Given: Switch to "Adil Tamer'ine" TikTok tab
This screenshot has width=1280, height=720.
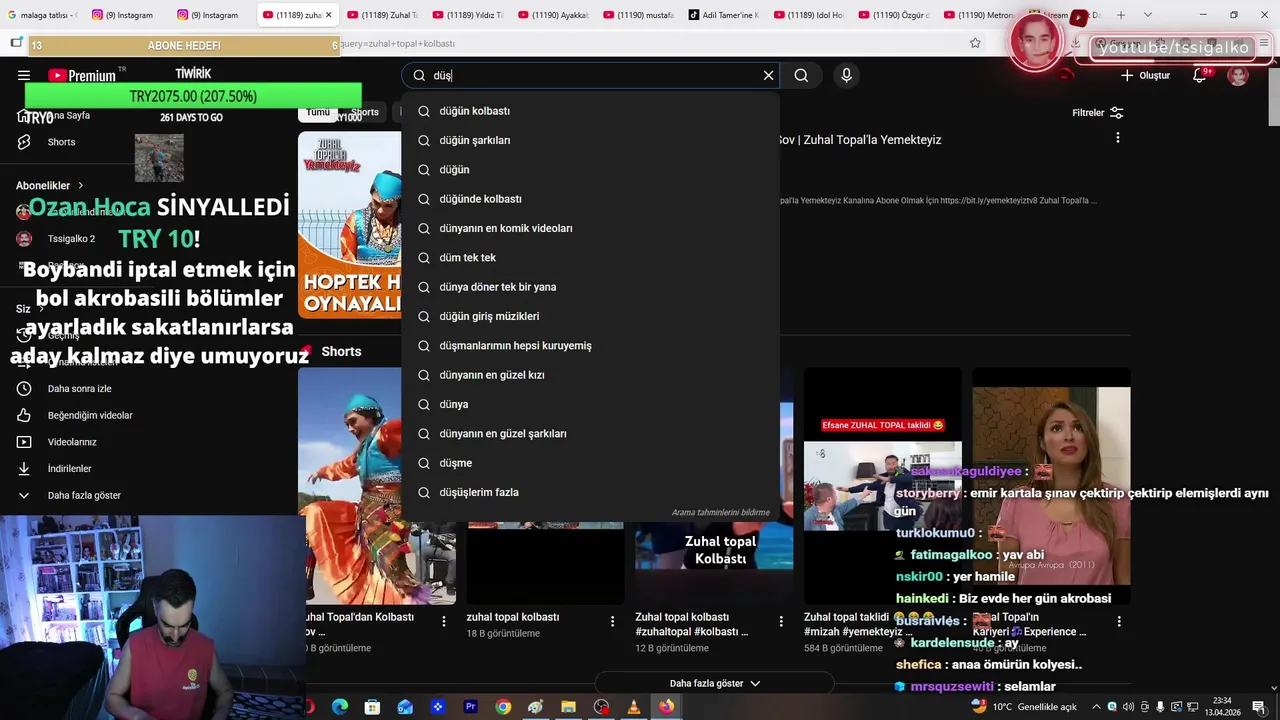Looking at the screenshot, I should [724, 15].
